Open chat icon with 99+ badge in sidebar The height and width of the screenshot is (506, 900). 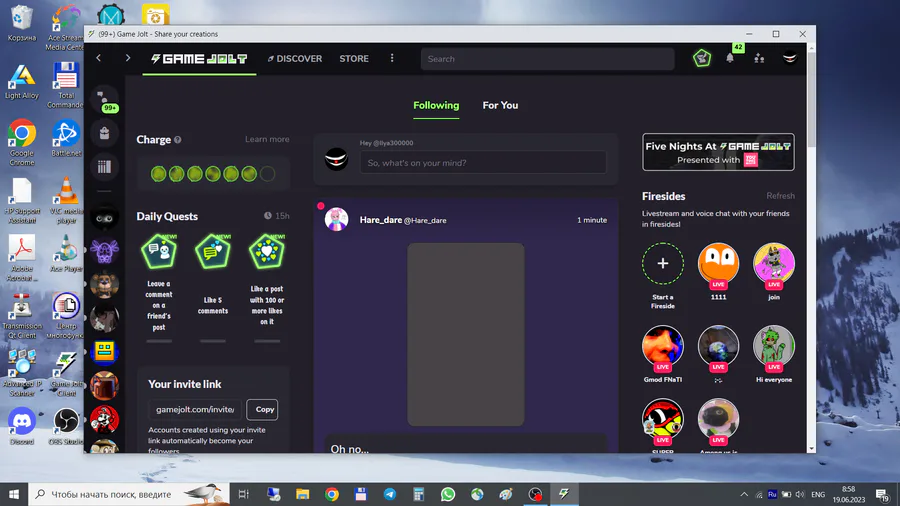(x=104, y=100)
